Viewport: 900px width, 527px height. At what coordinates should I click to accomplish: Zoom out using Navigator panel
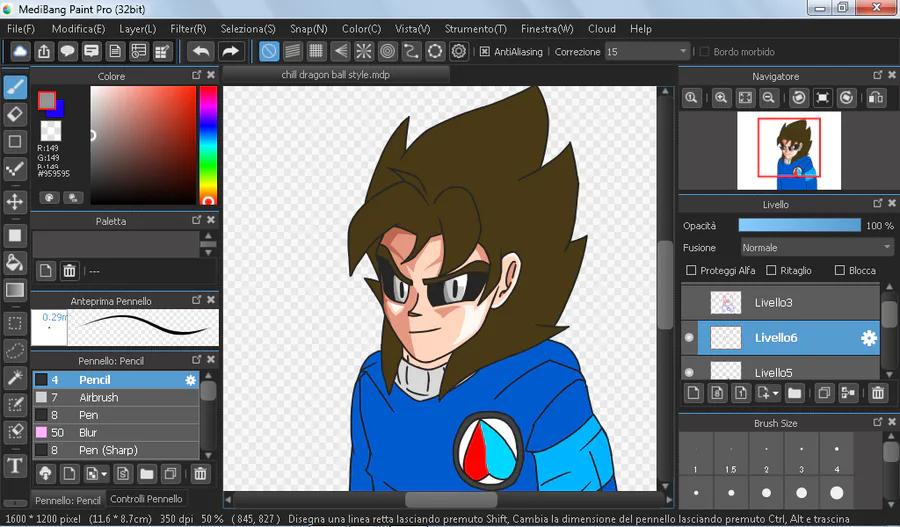click(x=769, y=98)
